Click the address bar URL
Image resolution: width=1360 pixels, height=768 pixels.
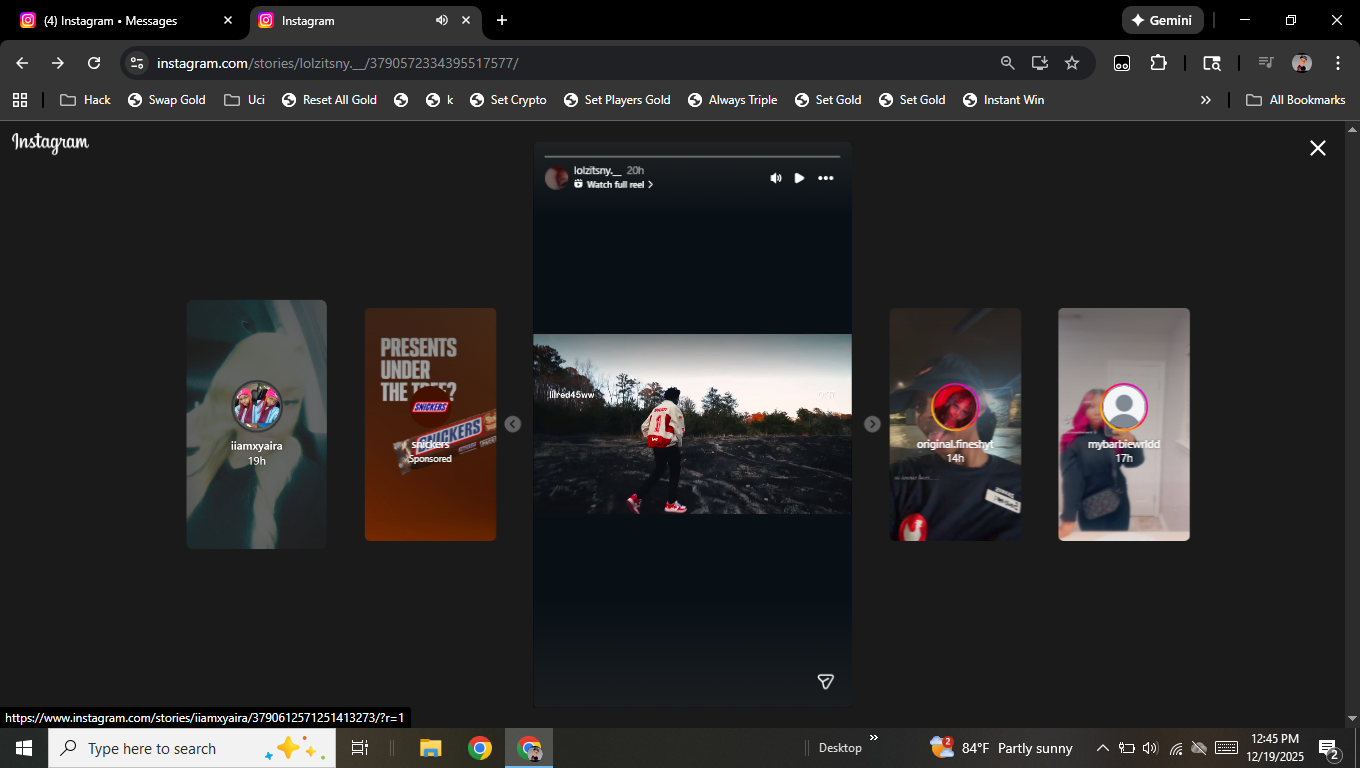pyautogui.click(x=337, y=63)
